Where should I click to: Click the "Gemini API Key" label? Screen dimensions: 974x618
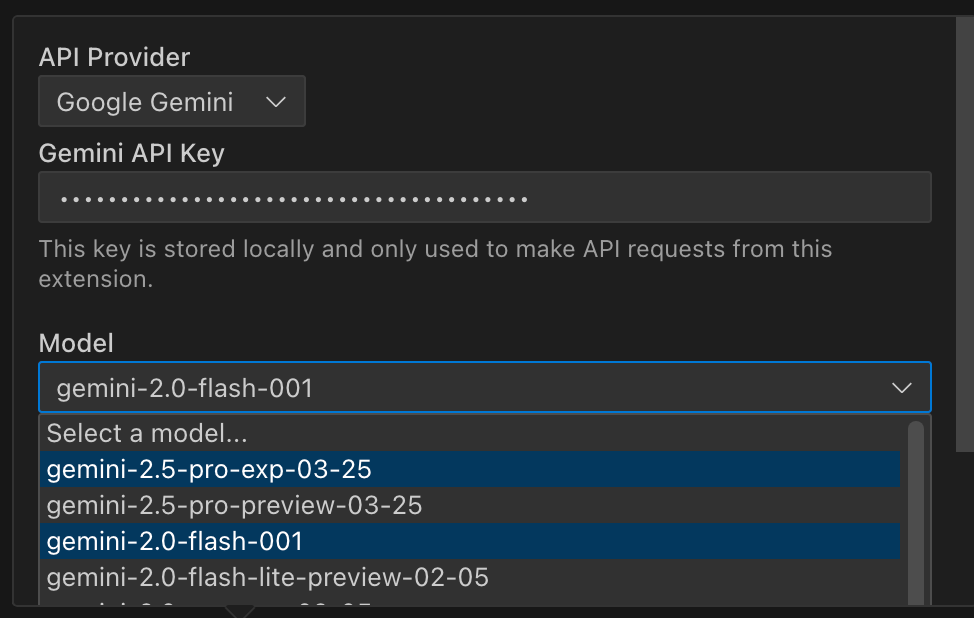131,153
